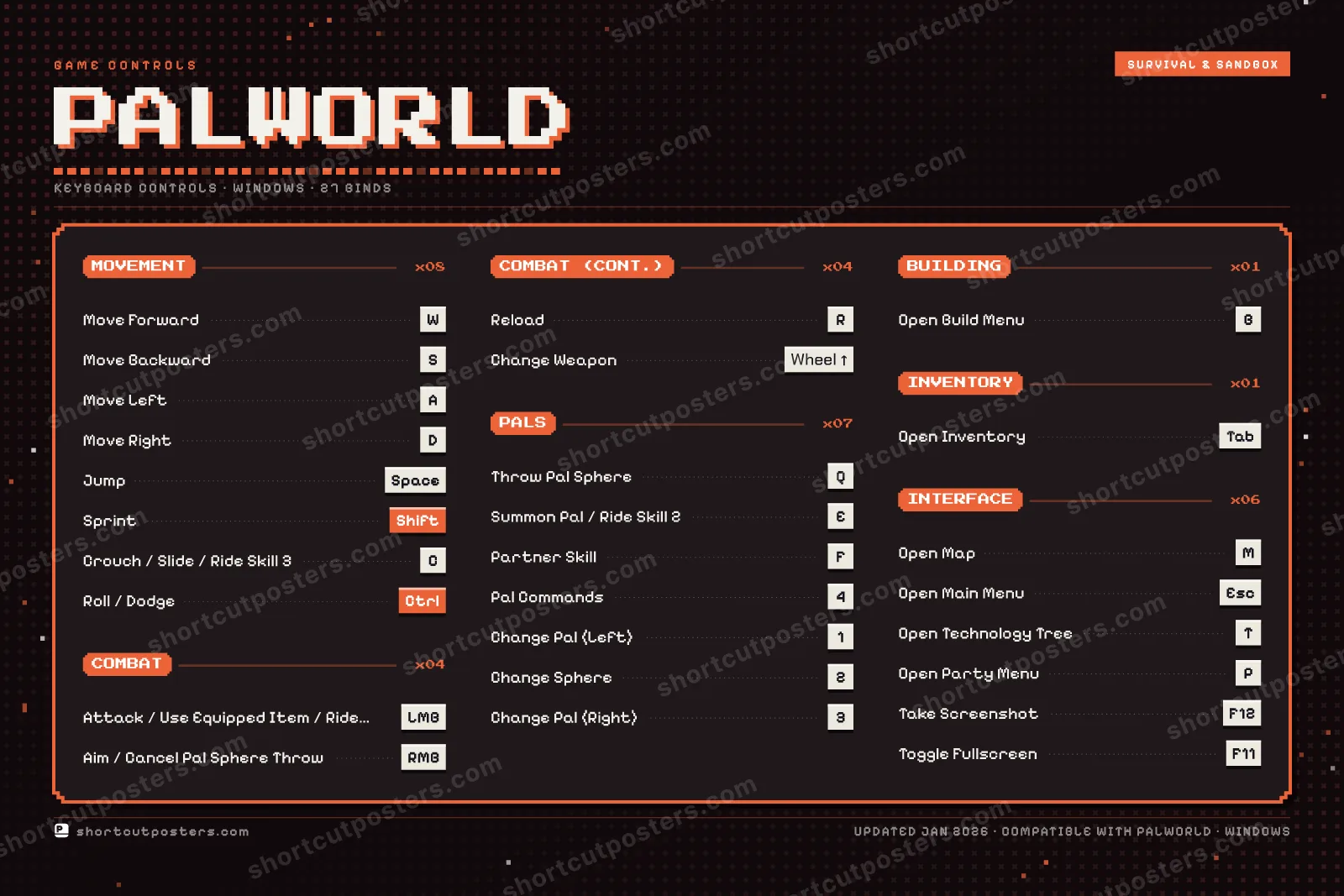Viewport: 1344px width, 896px height.
Task: Click the B key for Open Build Menu
Action: (x=1248, y=319)
